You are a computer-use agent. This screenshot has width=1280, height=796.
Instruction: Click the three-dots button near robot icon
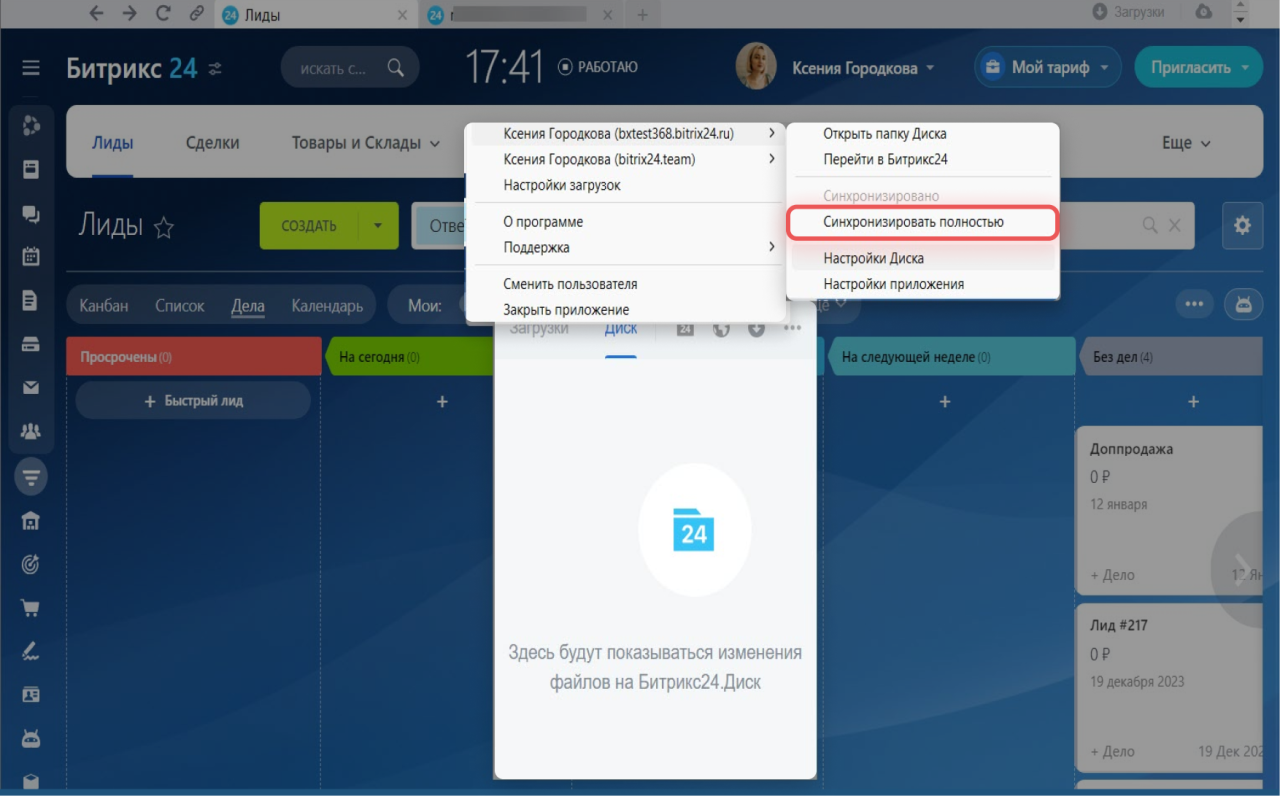1194,304
